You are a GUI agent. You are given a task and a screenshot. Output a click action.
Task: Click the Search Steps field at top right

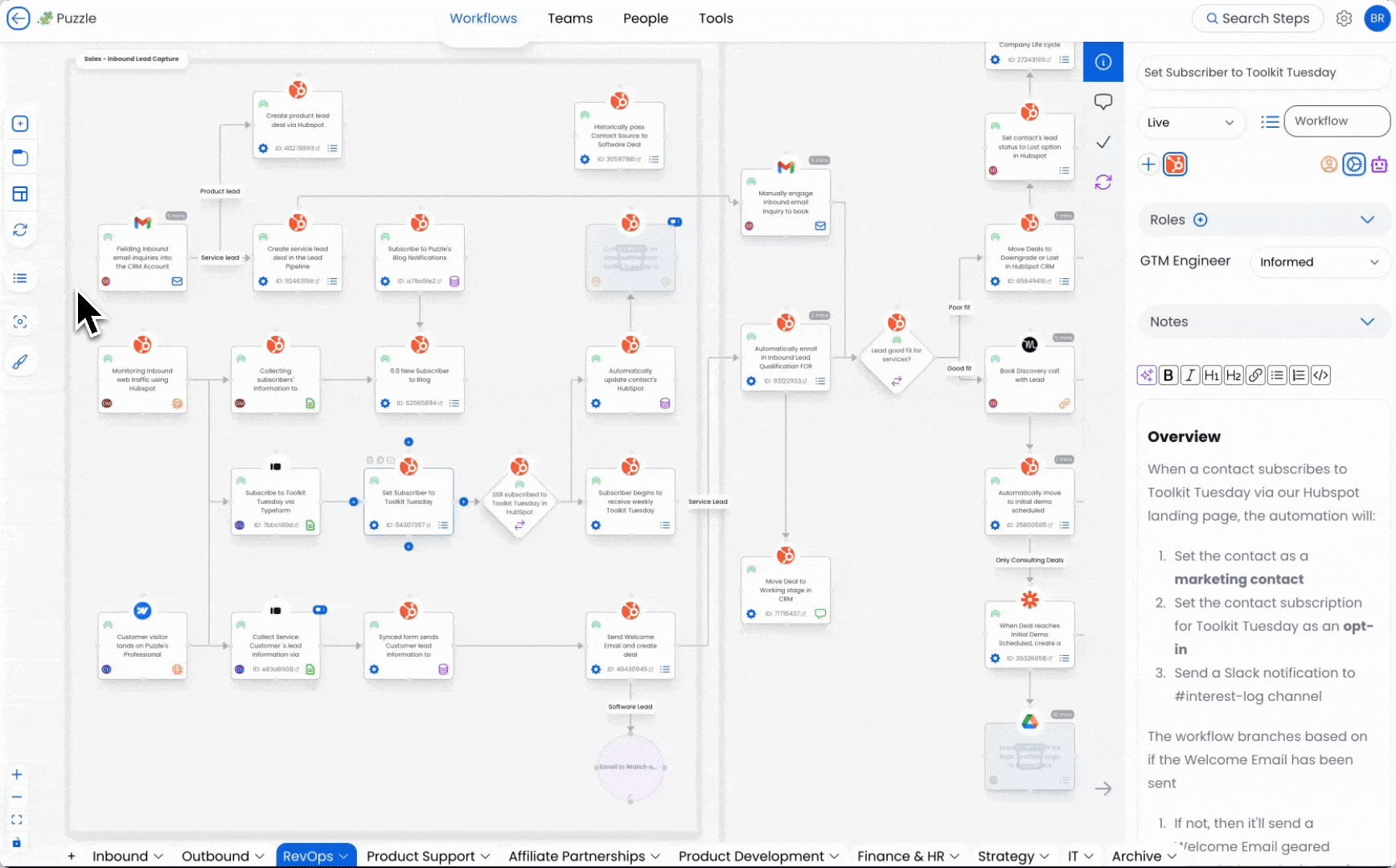pos(1258,18)
